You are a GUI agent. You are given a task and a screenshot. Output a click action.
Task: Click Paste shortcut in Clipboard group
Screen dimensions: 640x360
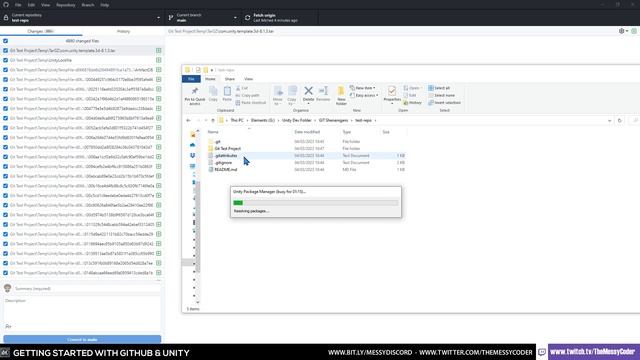[x=251, y=103]
